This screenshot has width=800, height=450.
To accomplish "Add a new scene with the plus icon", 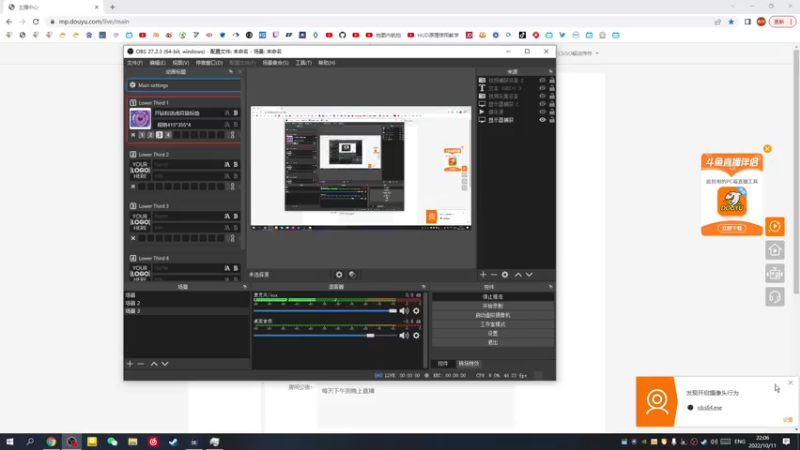I will 130,364.
